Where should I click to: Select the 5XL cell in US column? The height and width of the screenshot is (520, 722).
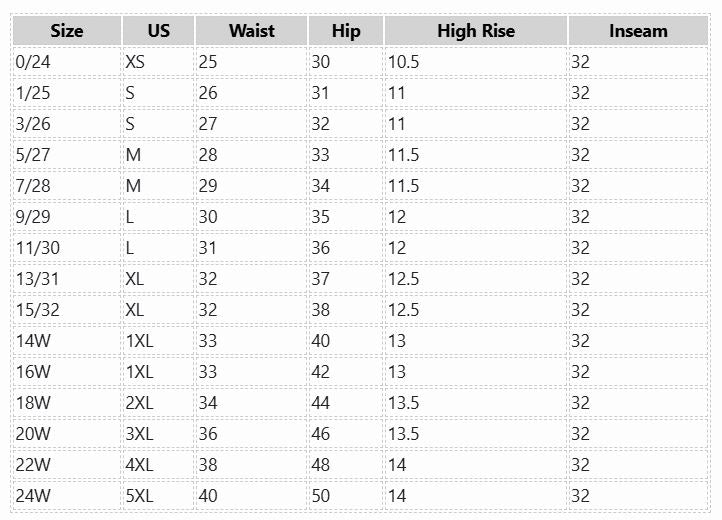[x=140, y=496]
